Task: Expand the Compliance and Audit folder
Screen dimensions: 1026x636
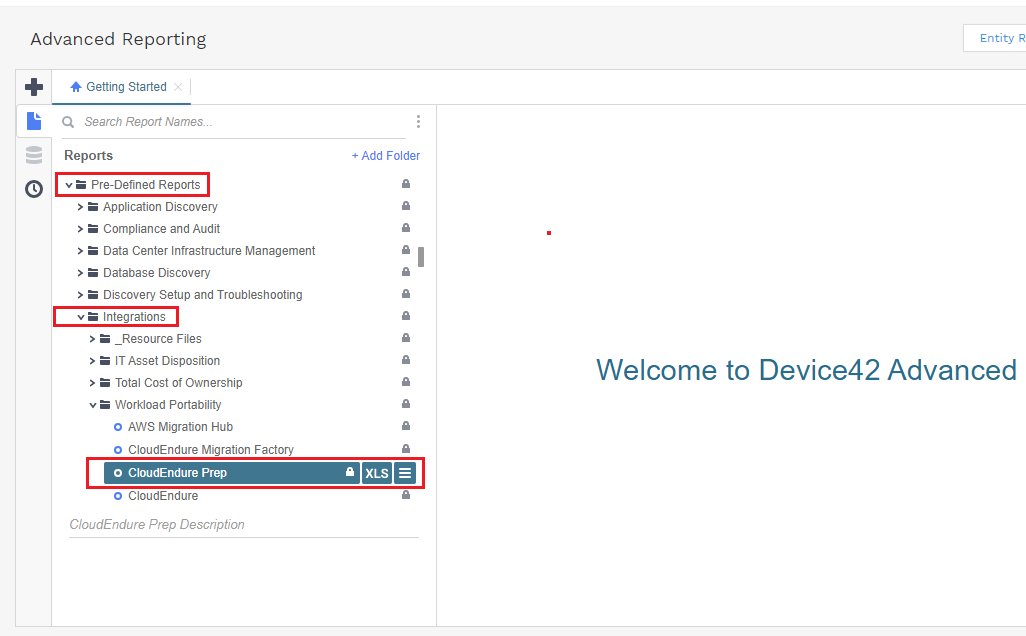Action: click(80, 229)
